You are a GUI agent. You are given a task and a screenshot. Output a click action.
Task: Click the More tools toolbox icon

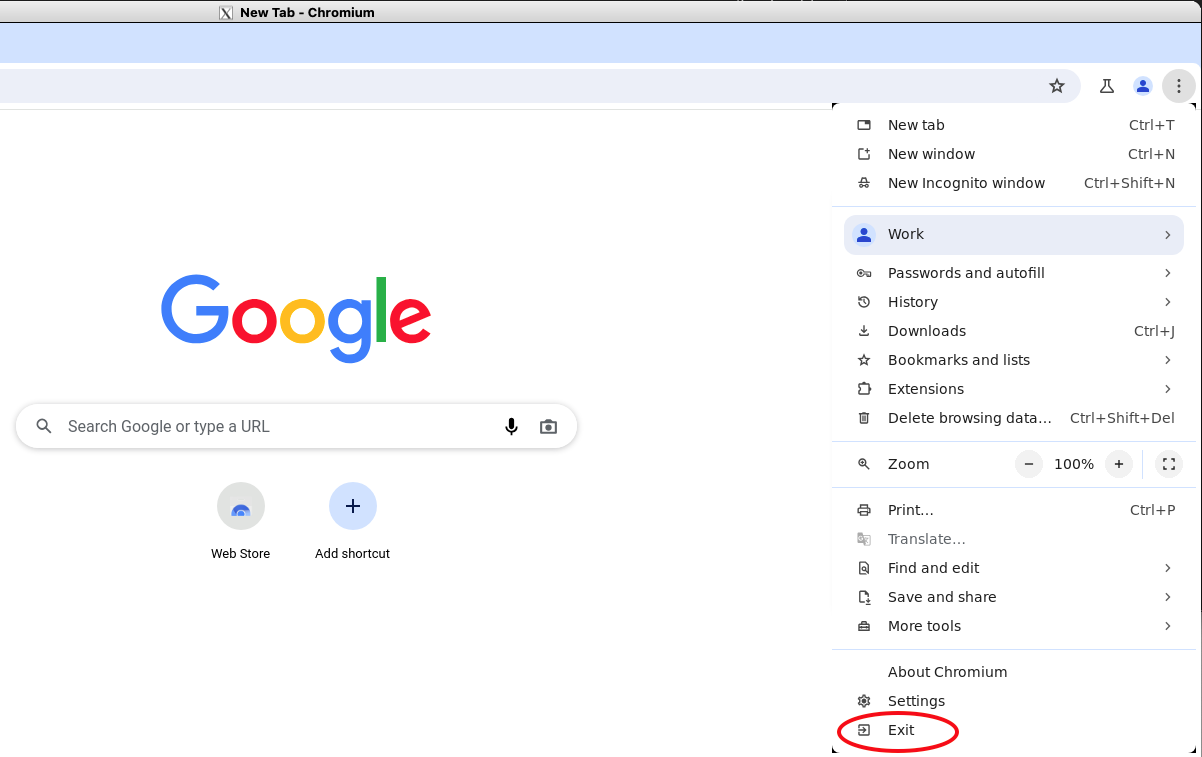864,626
